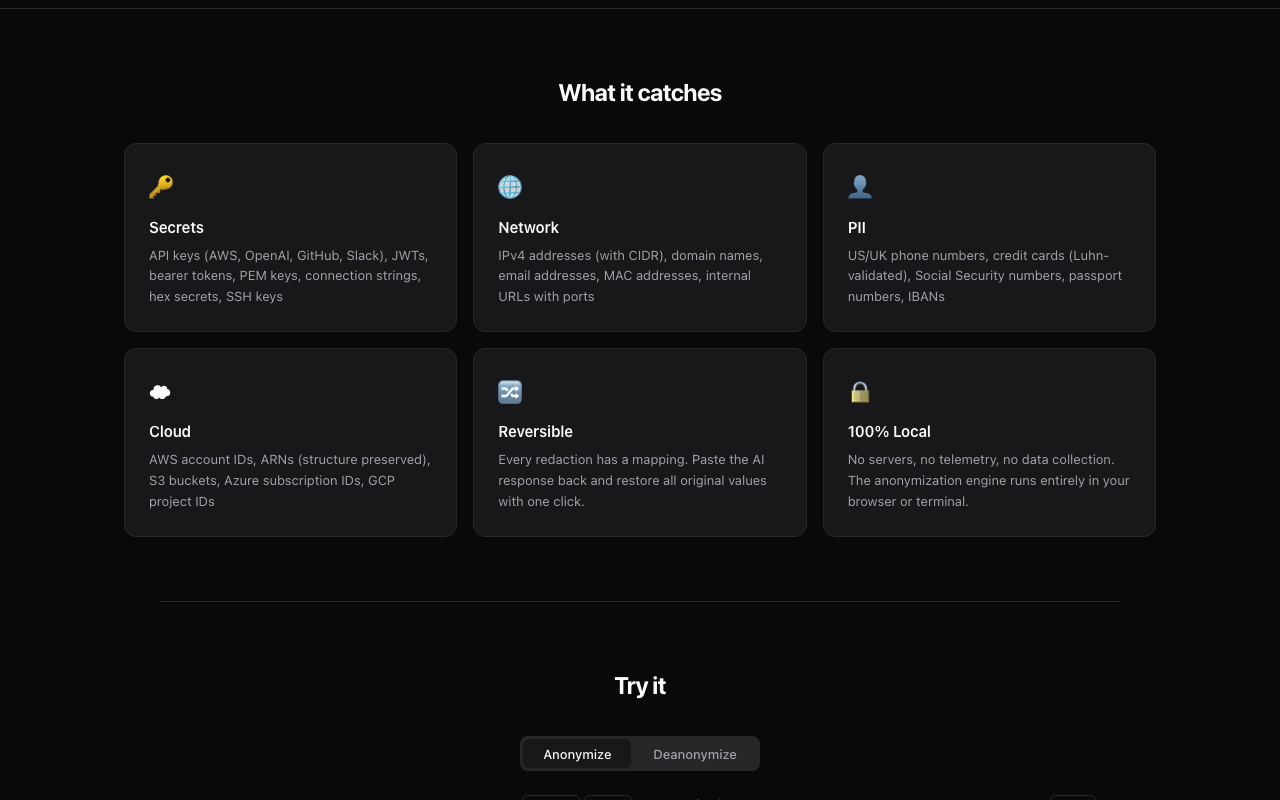This screenshot has height=800, width=1280.
Task: Switch to the Anonymize mode
Action: [x=577, y=754]
